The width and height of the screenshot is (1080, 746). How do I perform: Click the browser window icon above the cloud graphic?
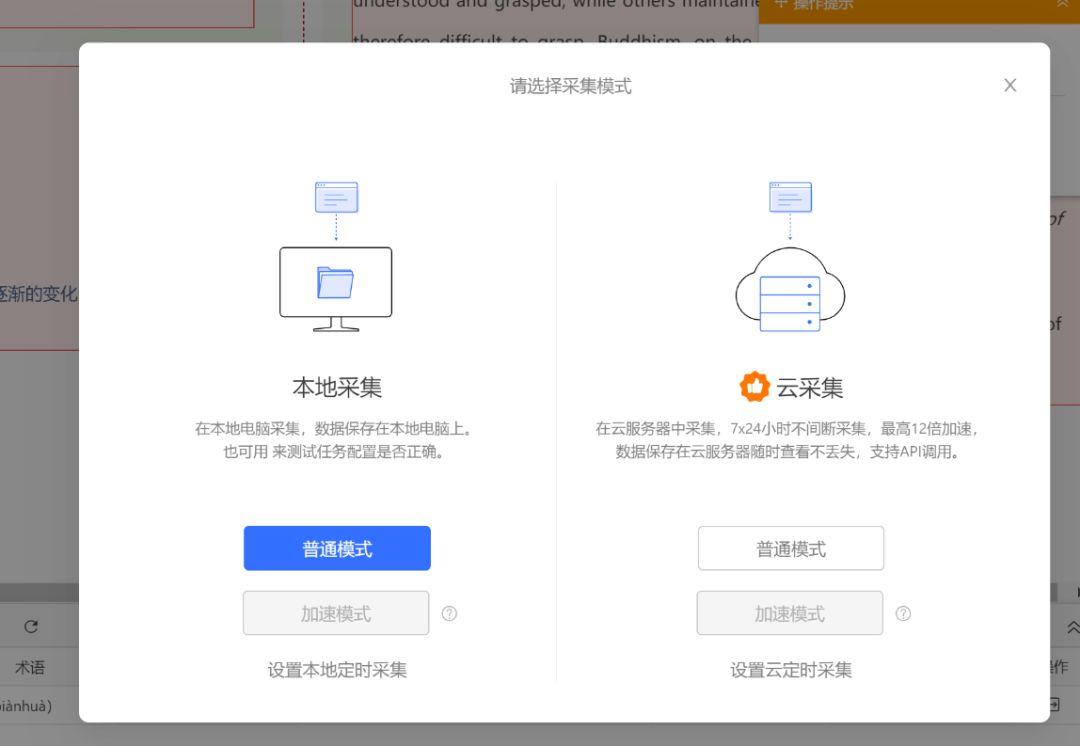tap(790, 196)
